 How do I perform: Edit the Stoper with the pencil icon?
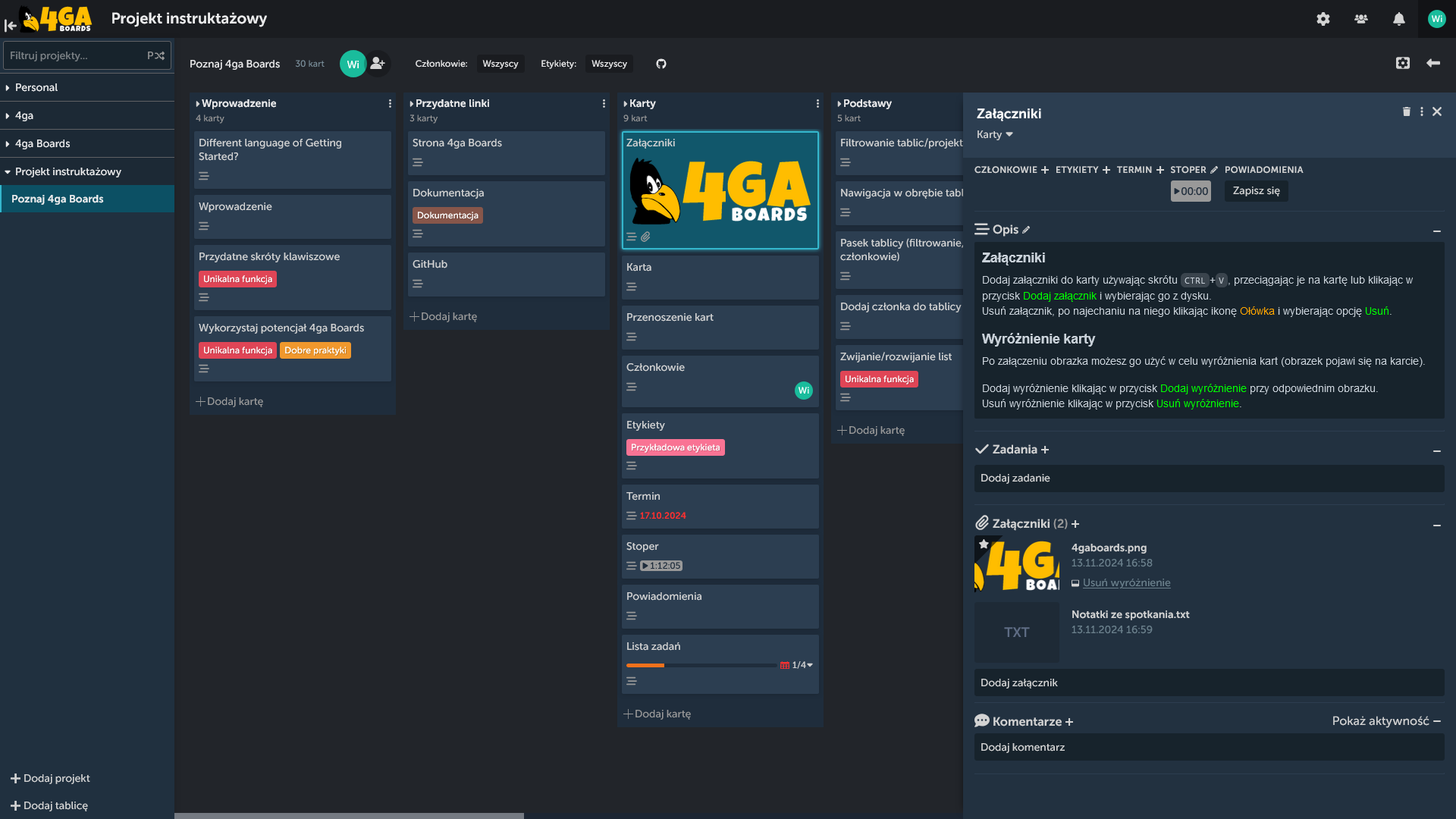1214,170
